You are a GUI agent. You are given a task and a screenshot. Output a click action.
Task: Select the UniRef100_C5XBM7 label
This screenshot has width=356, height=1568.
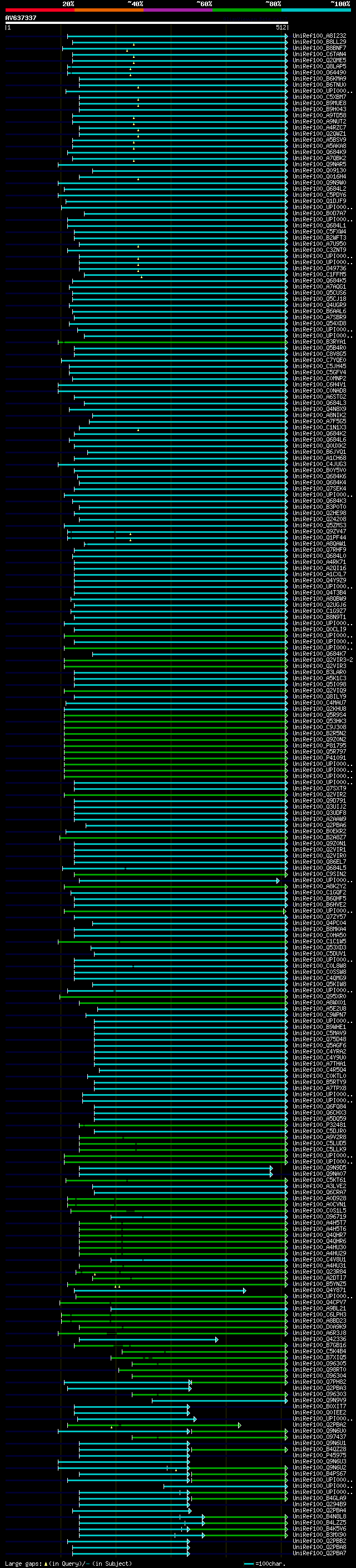[x=319, y=97]
